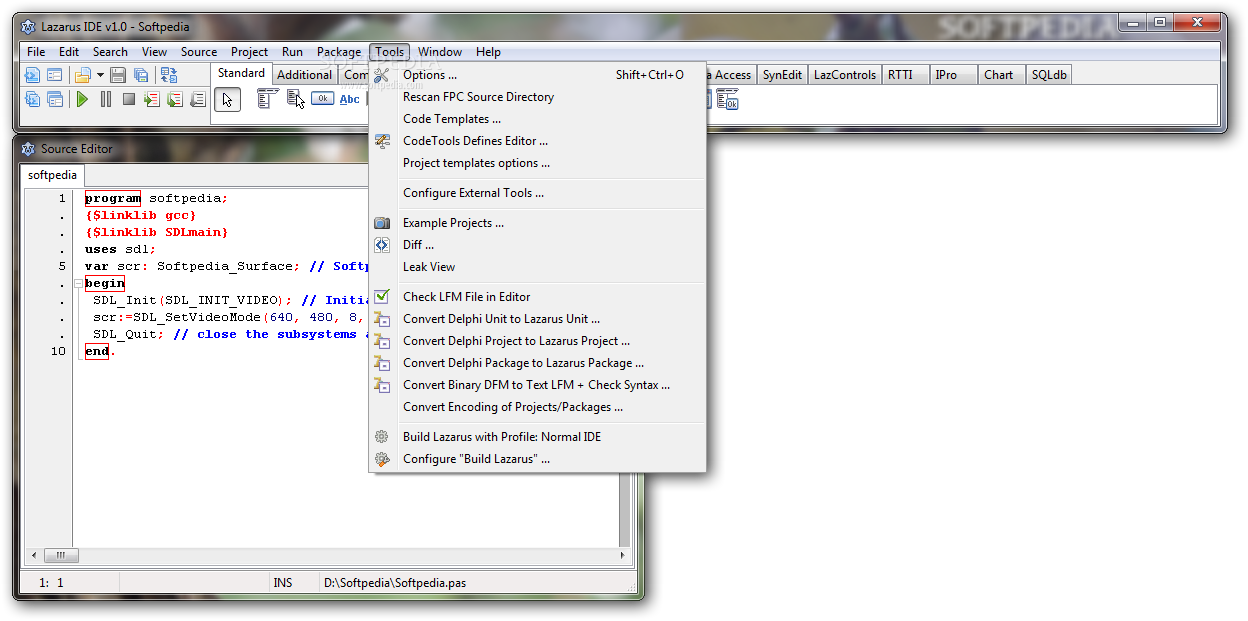Select the softpedia tab in Source Editor
The height and width of the screenshot is (621, 1248).
pyautogui.click(x=52, y=175)
